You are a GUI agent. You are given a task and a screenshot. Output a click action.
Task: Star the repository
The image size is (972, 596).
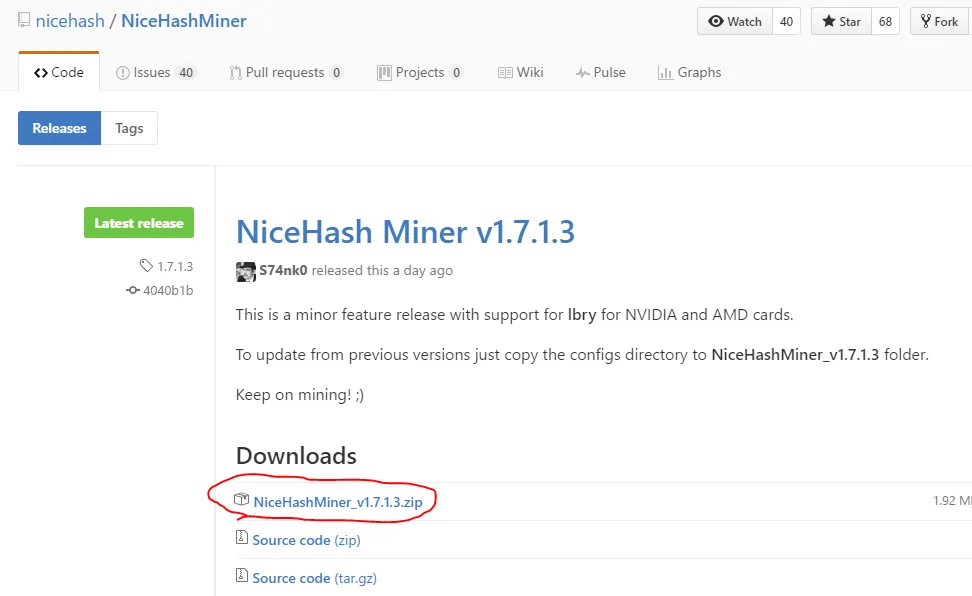point(841,22)
